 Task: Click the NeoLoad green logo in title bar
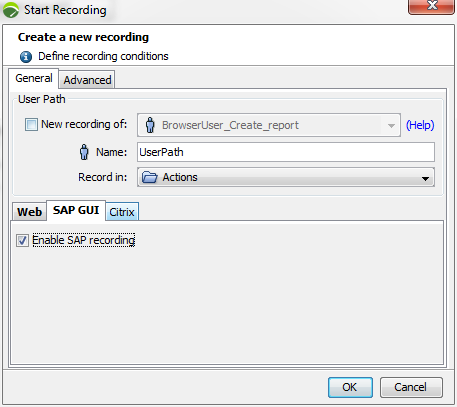pos(11,10)
